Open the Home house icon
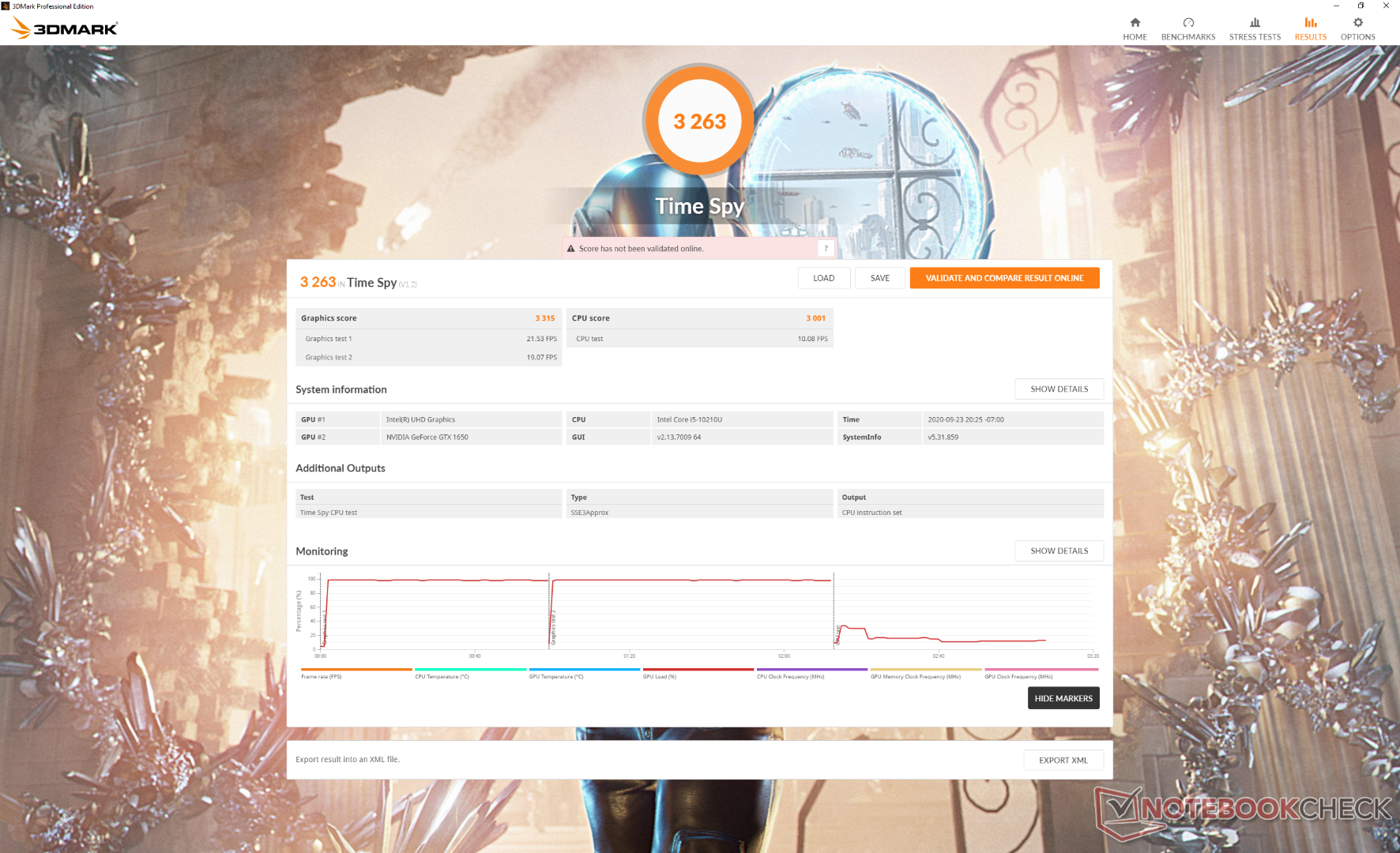 click(1135, 23)
